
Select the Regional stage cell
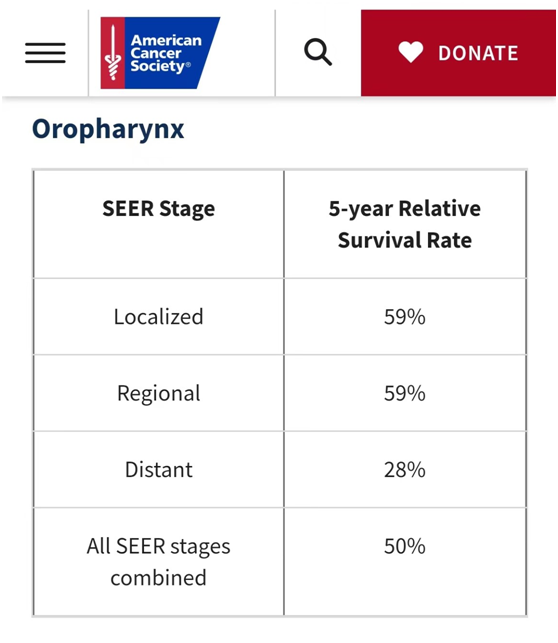point(159,393)
